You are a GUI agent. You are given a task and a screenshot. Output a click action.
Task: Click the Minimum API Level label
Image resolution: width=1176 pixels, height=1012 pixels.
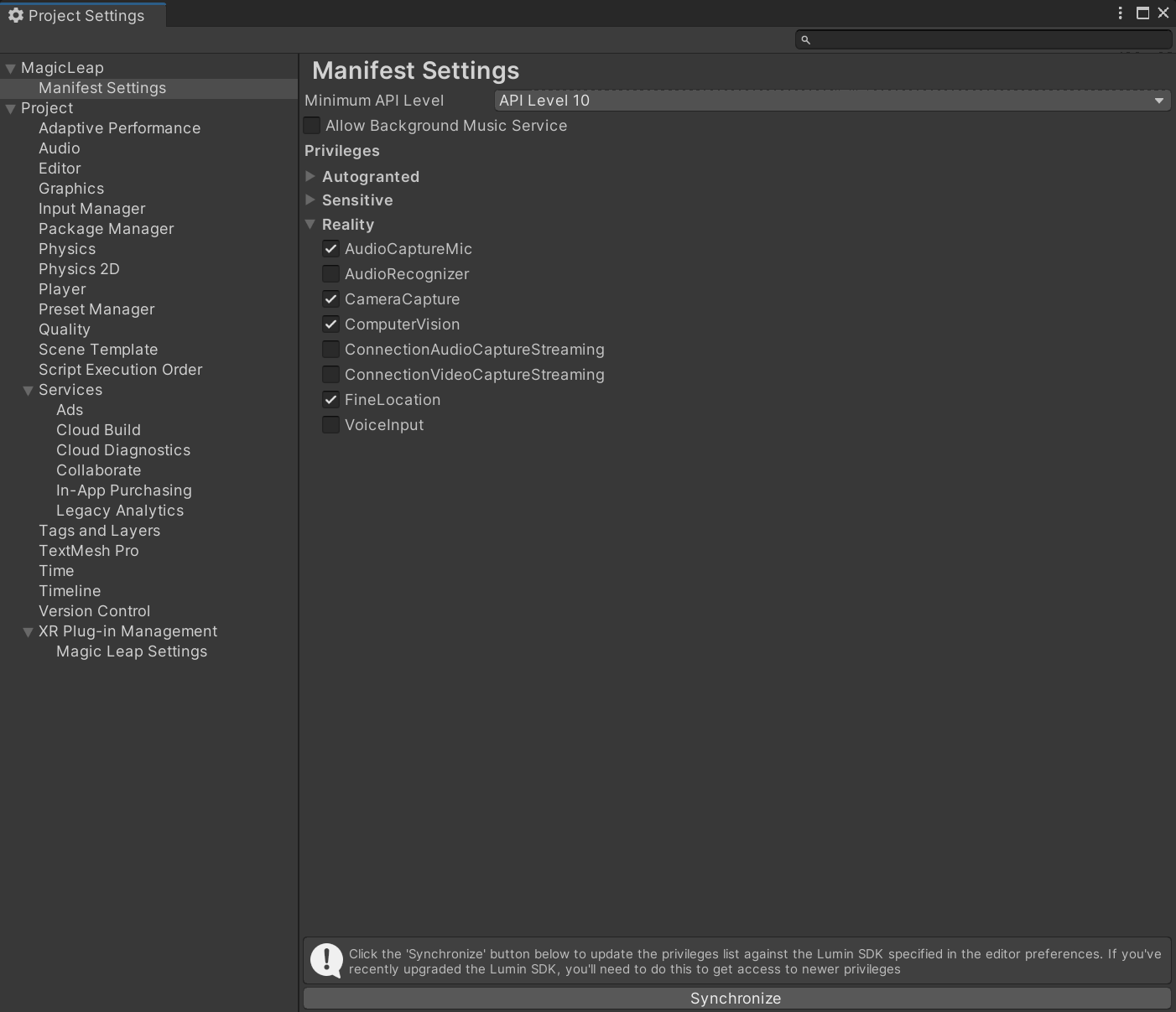pos(374,101)
